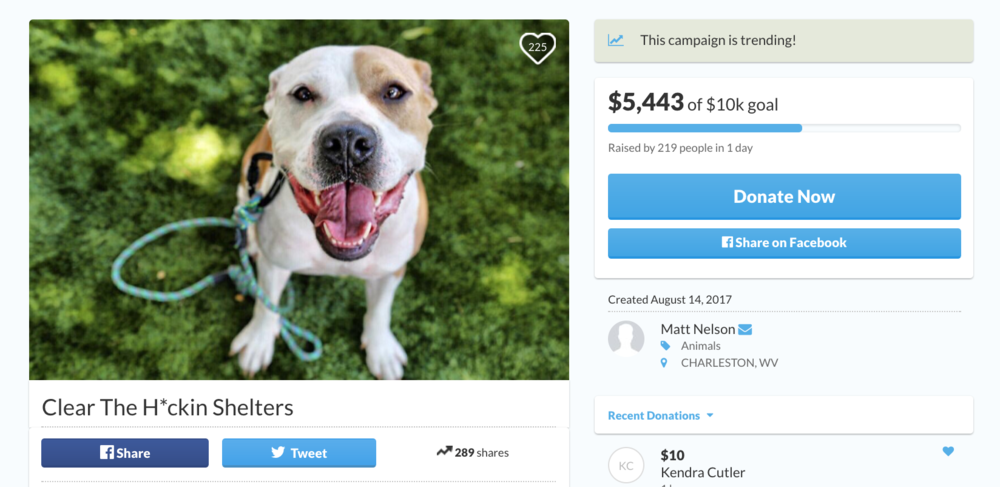Click the Share on Facebook button
The height and width of the screenshot is (487, 1000).
coord(784,243)
